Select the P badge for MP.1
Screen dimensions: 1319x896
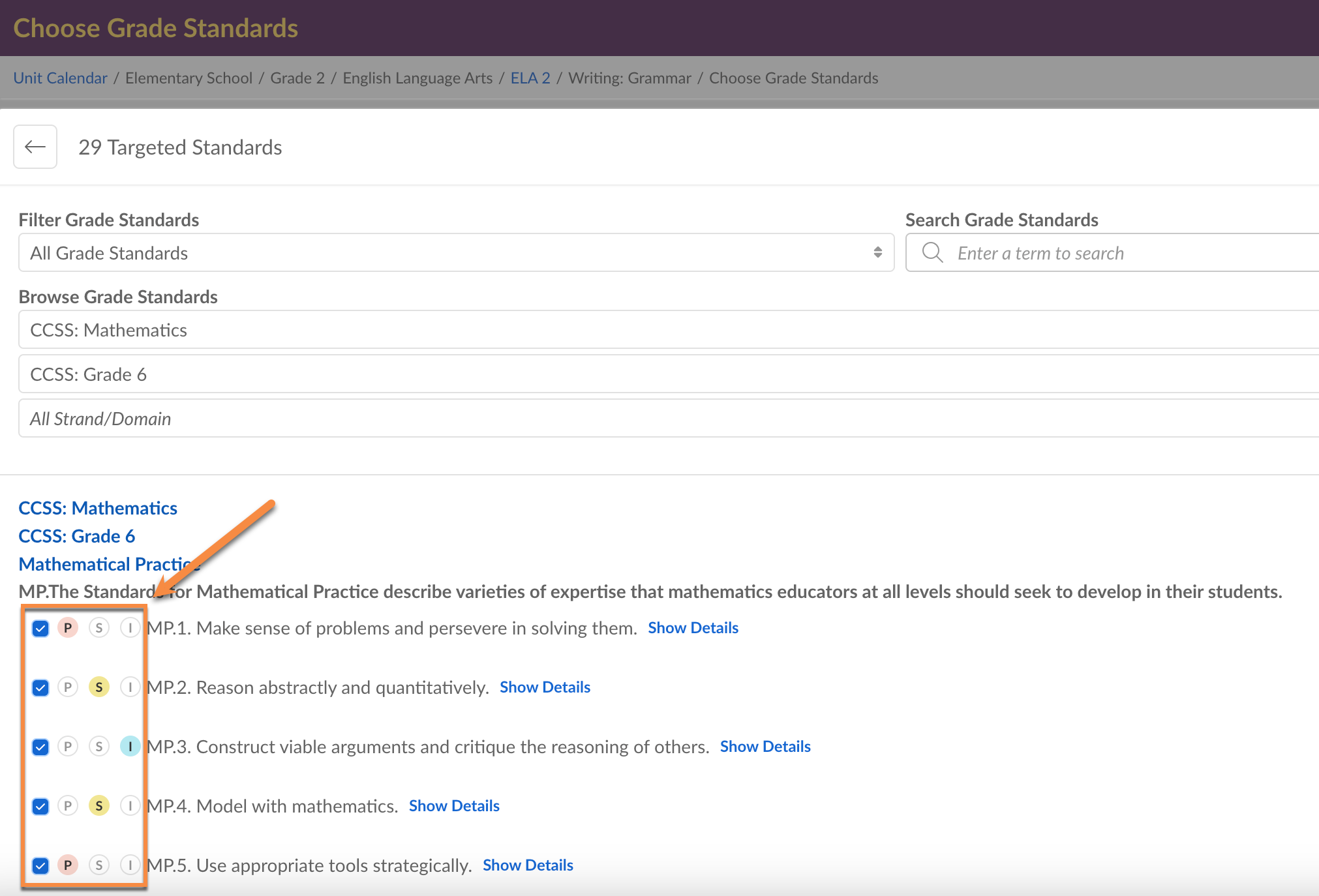[68, 628]
